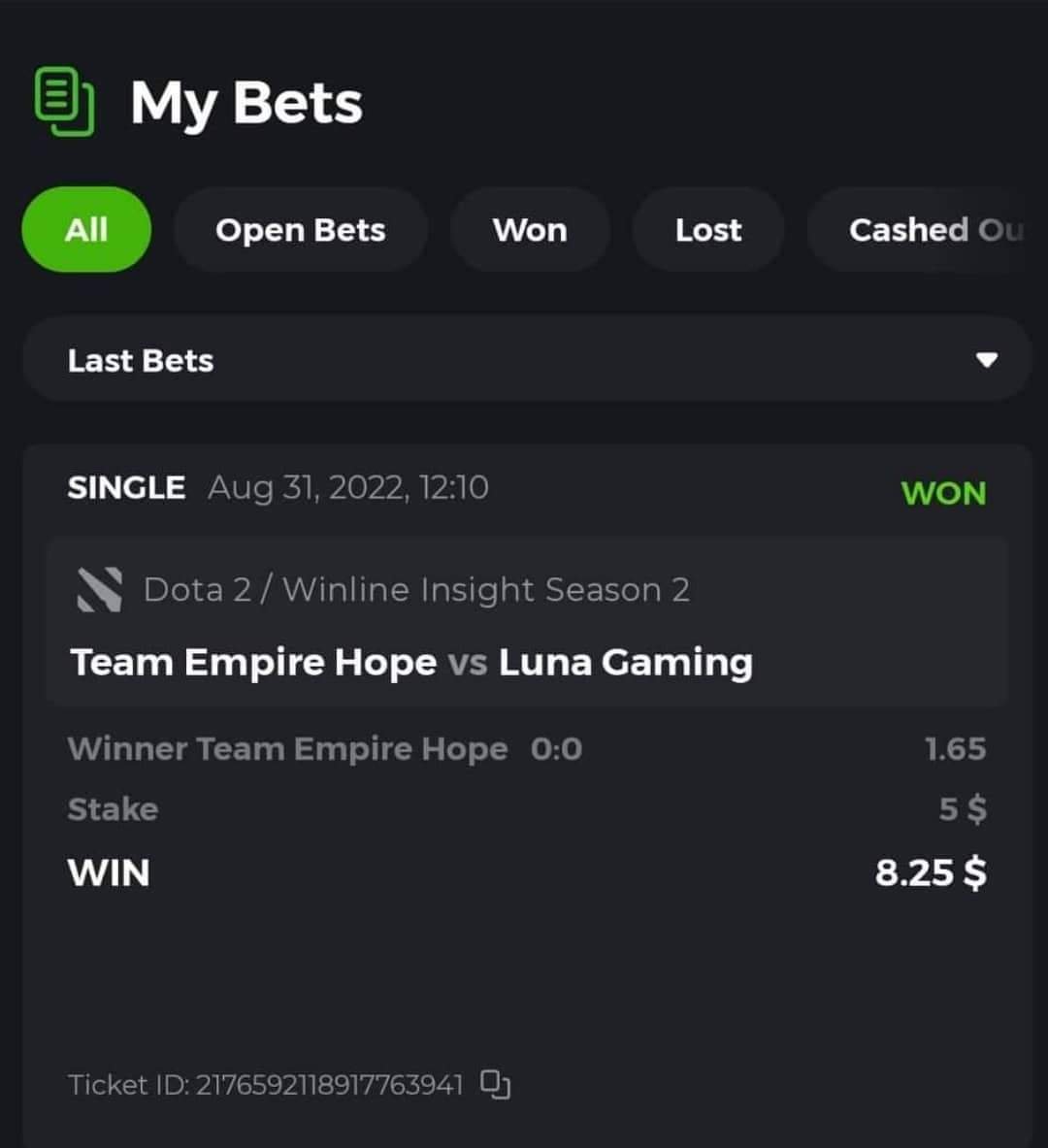
Task: Click the Winner Team Empire Hope selection
Action: click(287, 748)
